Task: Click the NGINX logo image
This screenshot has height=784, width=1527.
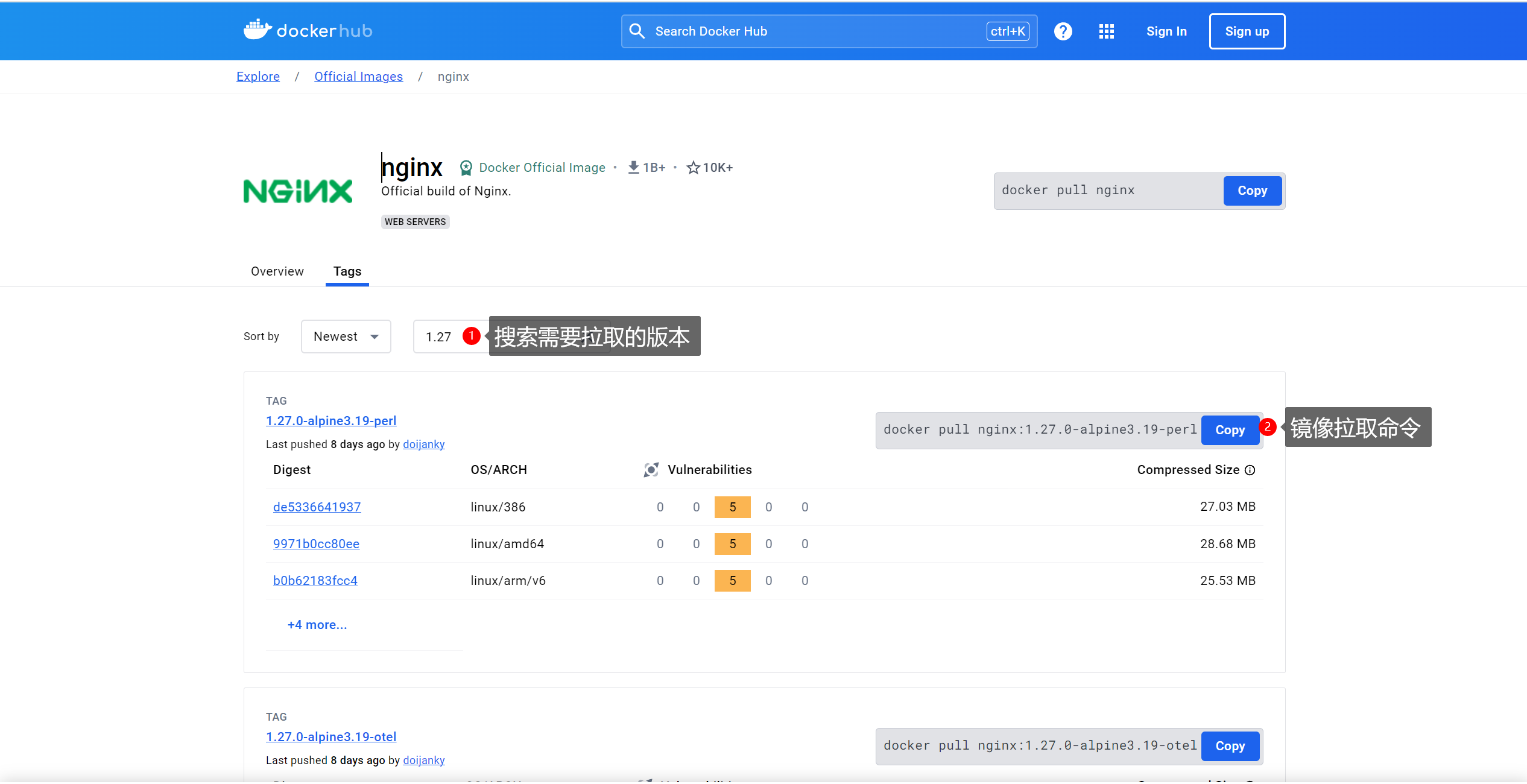Action: tap(298, 191)
